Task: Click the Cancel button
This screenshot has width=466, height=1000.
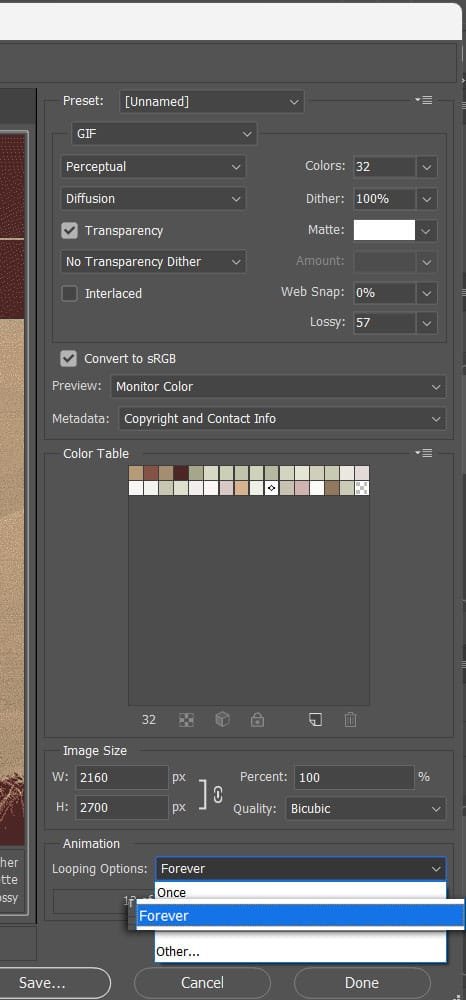Action: point(202,983)
